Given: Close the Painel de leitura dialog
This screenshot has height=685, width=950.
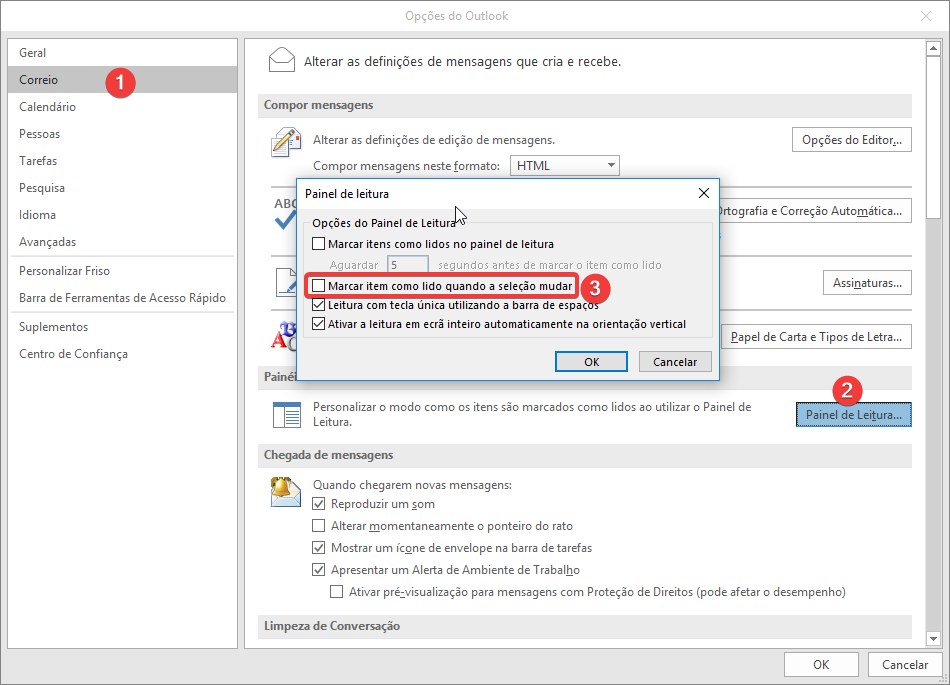Looking at the screenshot, I should pyautogui.click(x=703, y=193).
